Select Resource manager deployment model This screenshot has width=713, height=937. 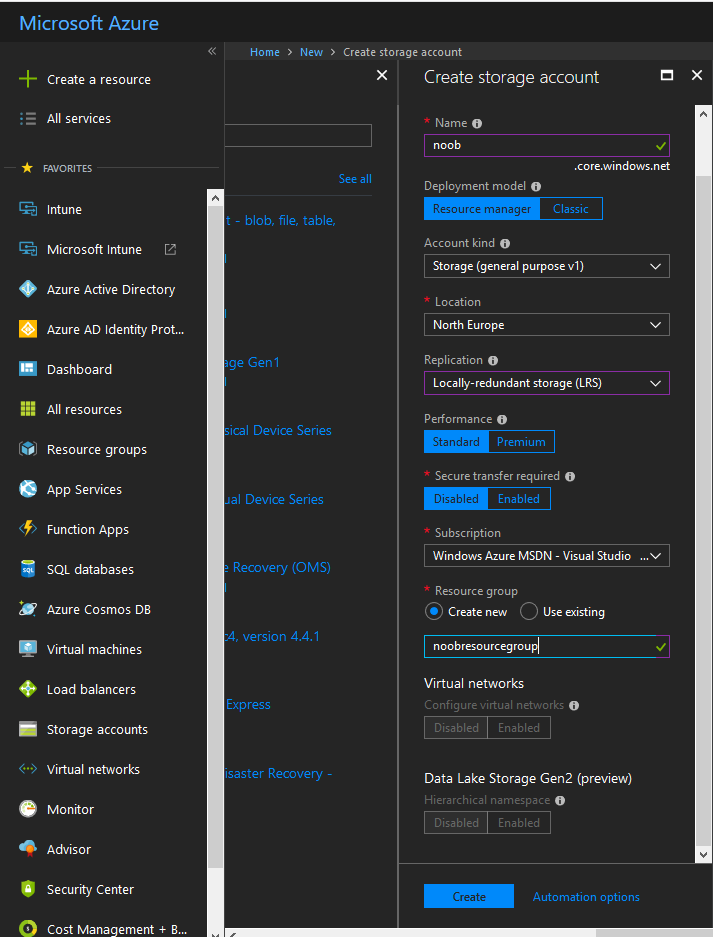click(x=482, y=209)
